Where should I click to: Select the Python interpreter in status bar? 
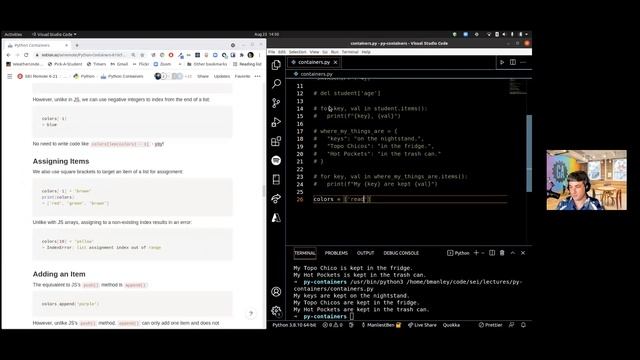click(294, 325)
